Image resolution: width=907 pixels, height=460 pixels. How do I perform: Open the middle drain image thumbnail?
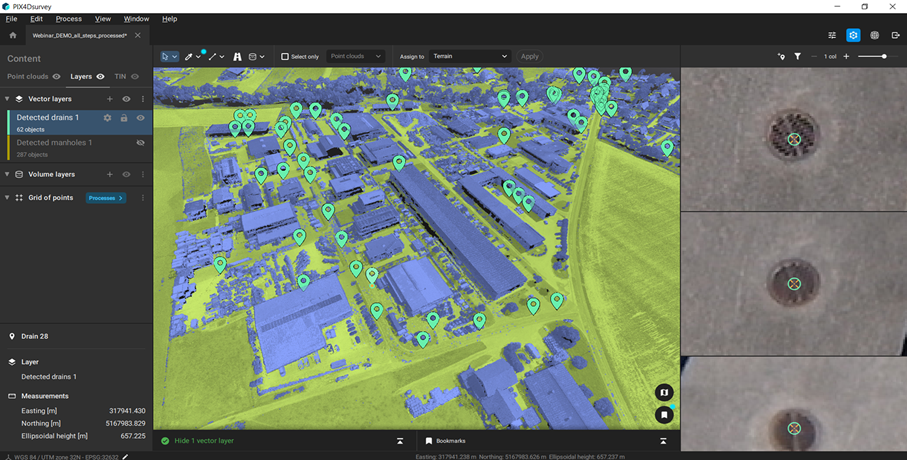point(794,284)
